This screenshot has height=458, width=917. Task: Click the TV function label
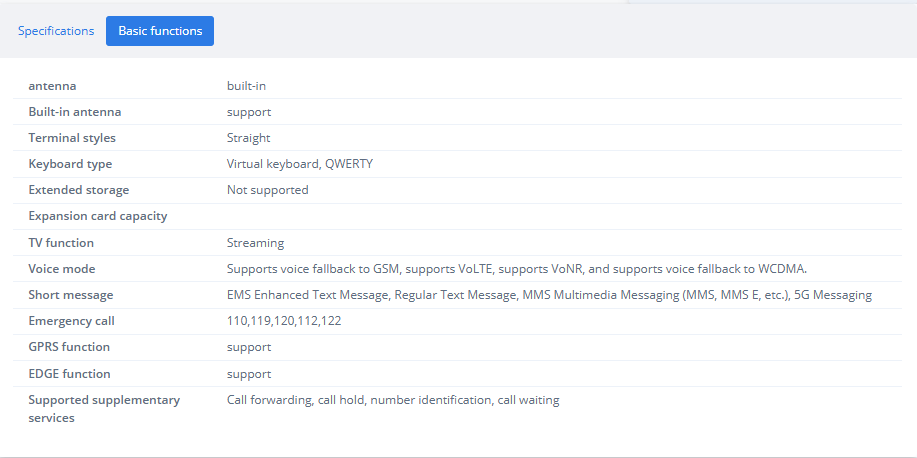click(61, 243)
